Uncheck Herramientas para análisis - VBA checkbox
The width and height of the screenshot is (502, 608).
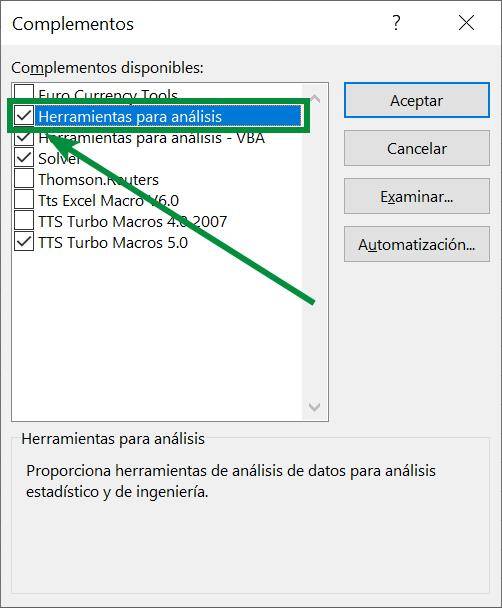24,137
